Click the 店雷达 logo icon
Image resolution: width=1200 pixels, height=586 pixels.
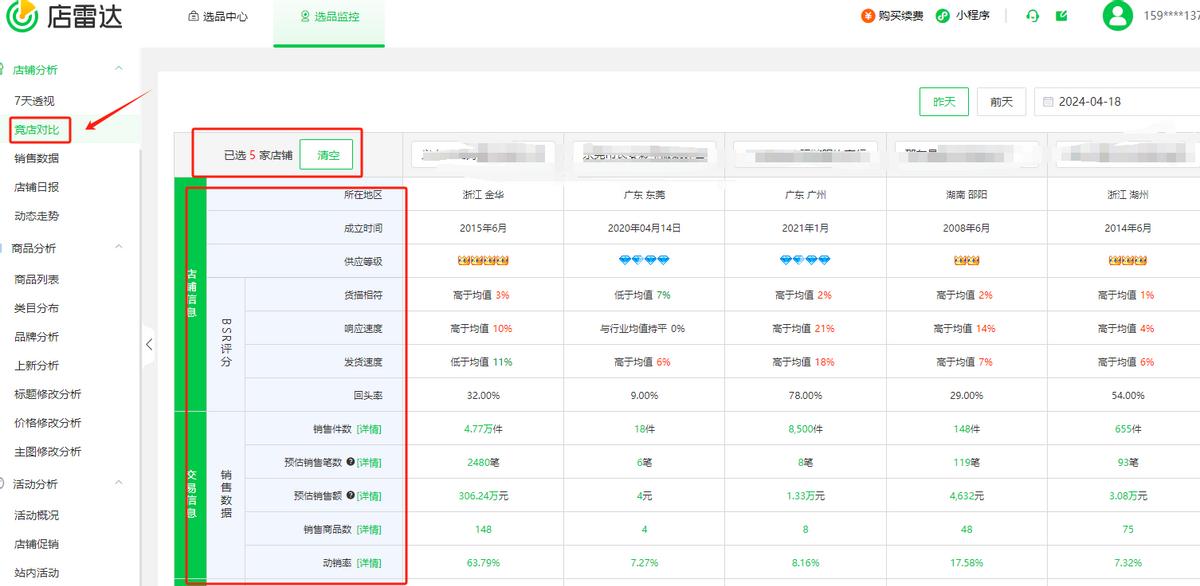click(x=21, y=16)
